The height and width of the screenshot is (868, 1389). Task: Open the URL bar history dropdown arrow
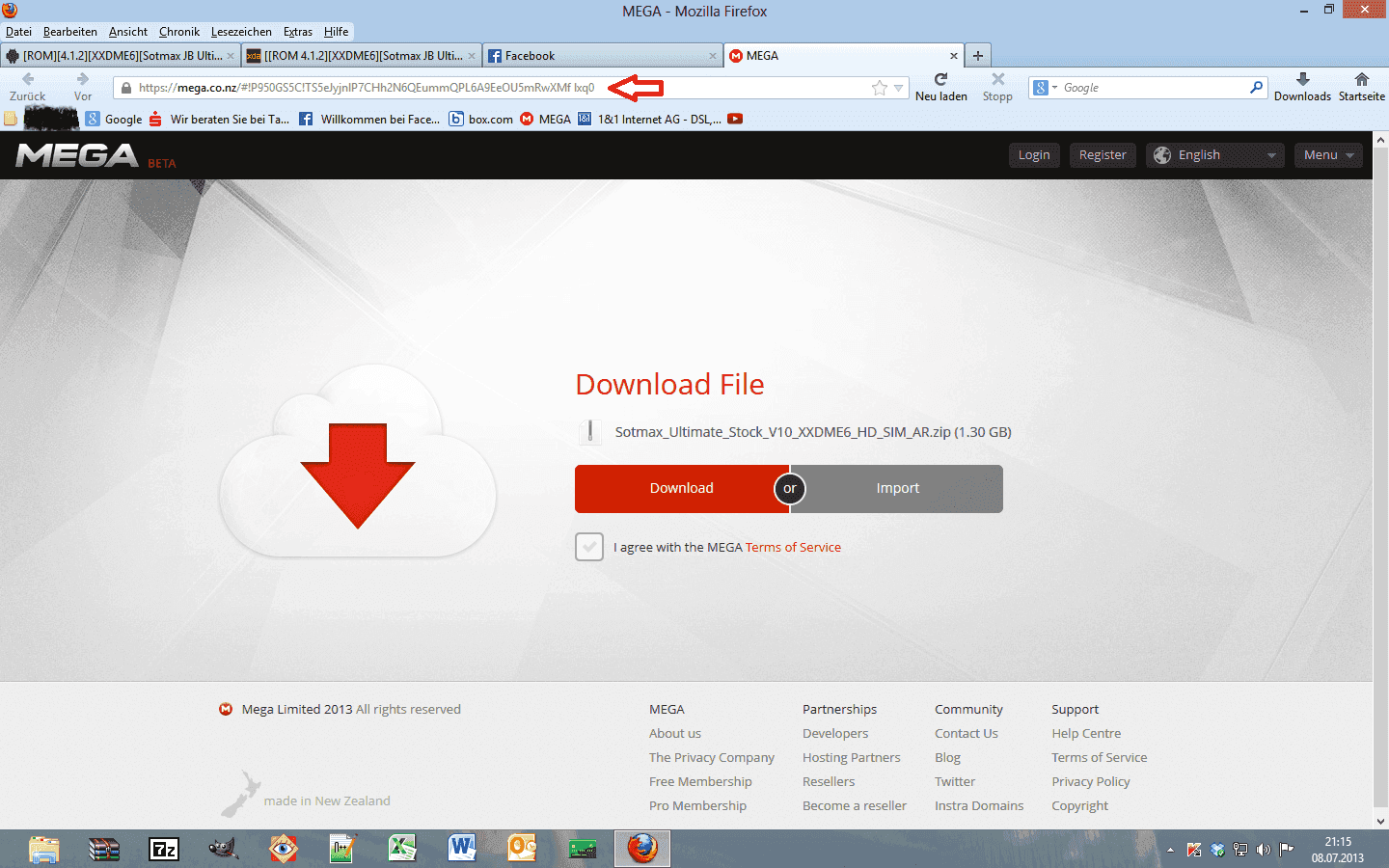898,88
